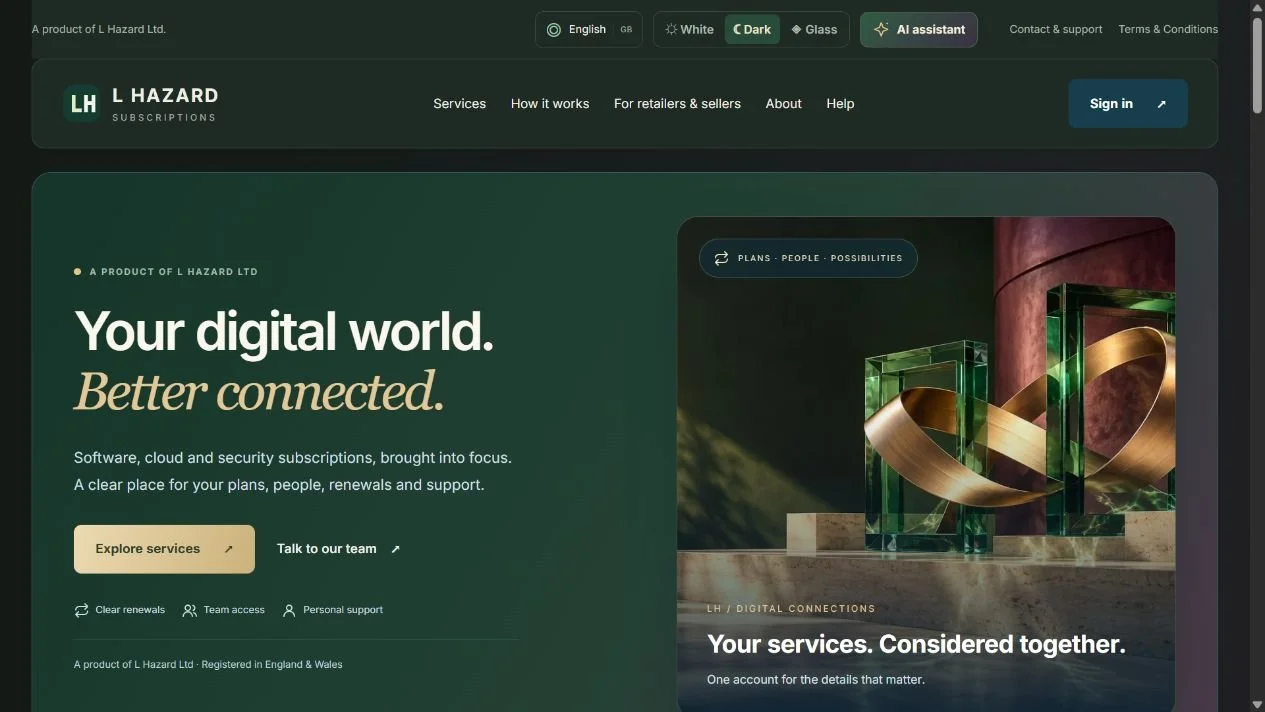
Task: Open the Help menu item
Action: click(840, 104)
